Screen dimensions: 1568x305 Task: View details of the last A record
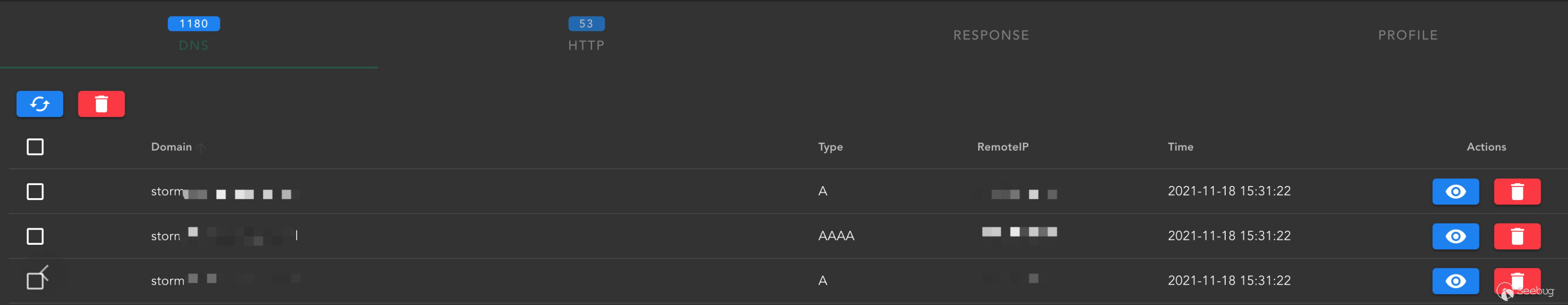(1455, 281)
